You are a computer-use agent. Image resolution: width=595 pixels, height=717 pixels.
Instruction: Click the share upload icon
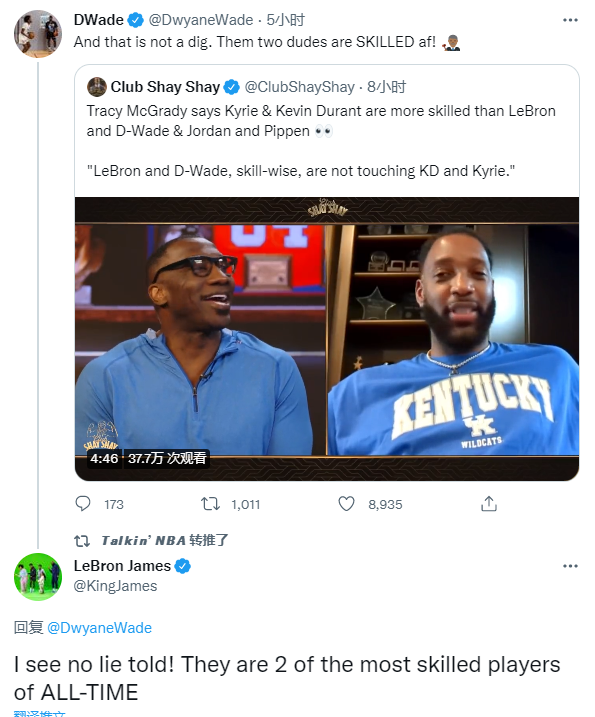[x=489, y=503]
